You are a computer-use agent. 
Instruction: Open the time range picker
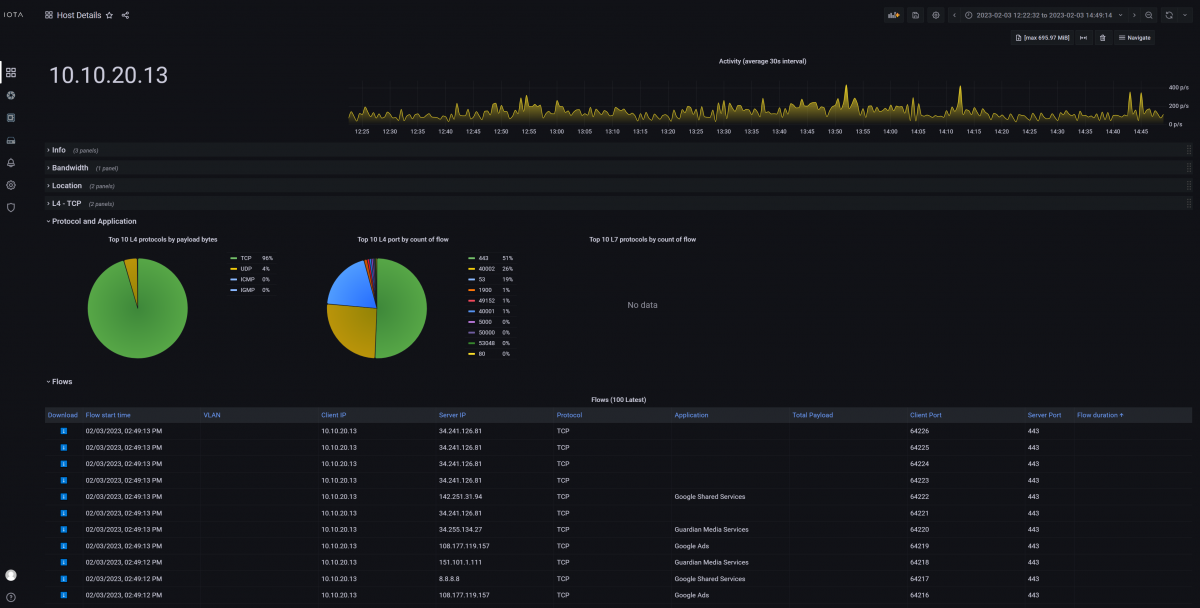click(1044, 15)
